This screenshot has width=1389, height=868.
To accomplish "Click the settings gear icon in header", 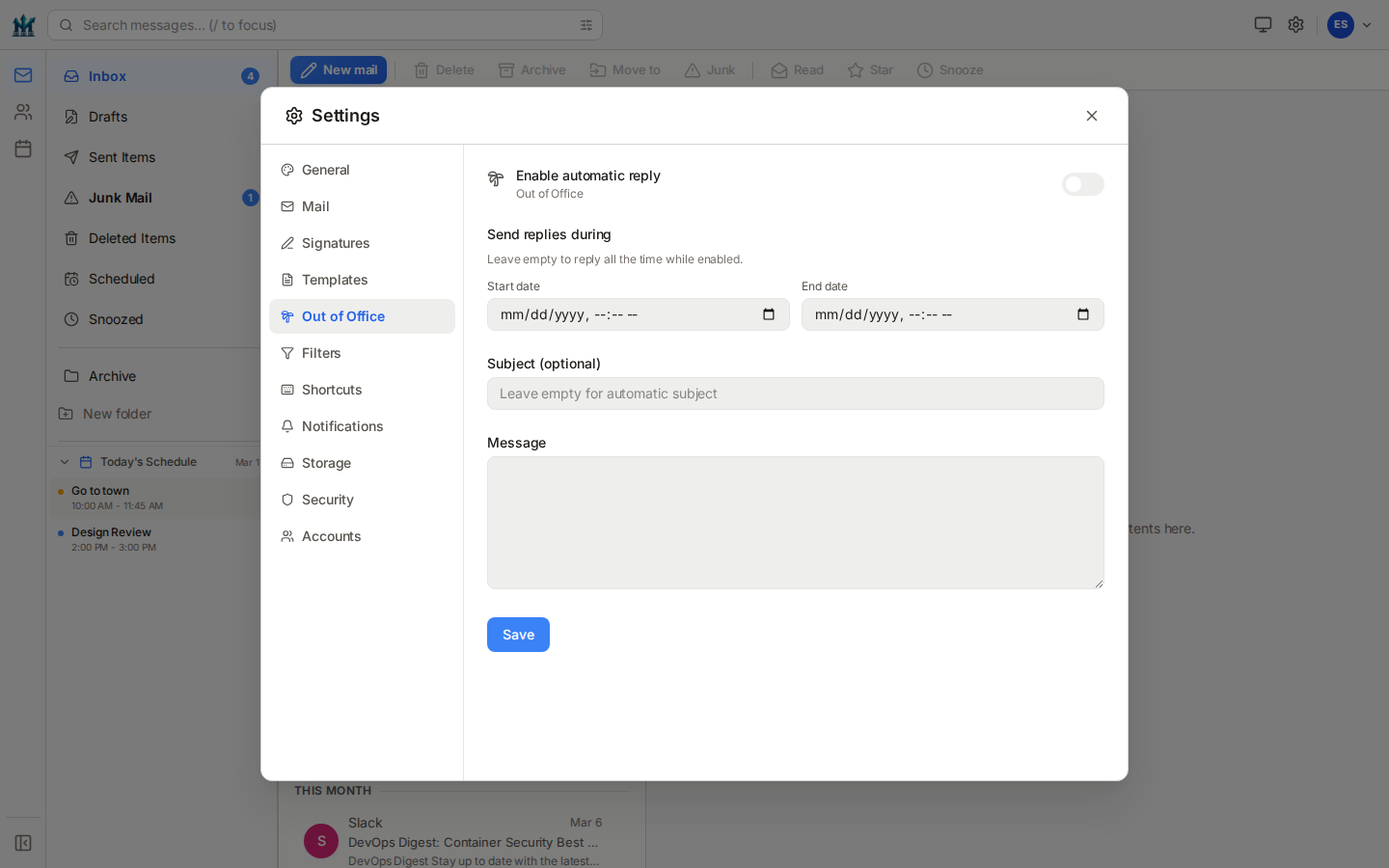I will pyautogui.click(x=1295, y=25).
